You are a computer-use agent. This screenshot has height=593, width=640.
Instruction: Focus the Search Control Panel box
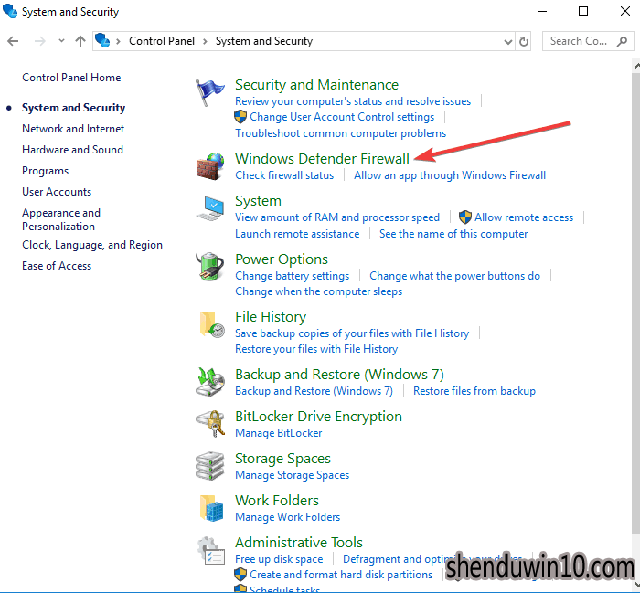click(588, 41)
